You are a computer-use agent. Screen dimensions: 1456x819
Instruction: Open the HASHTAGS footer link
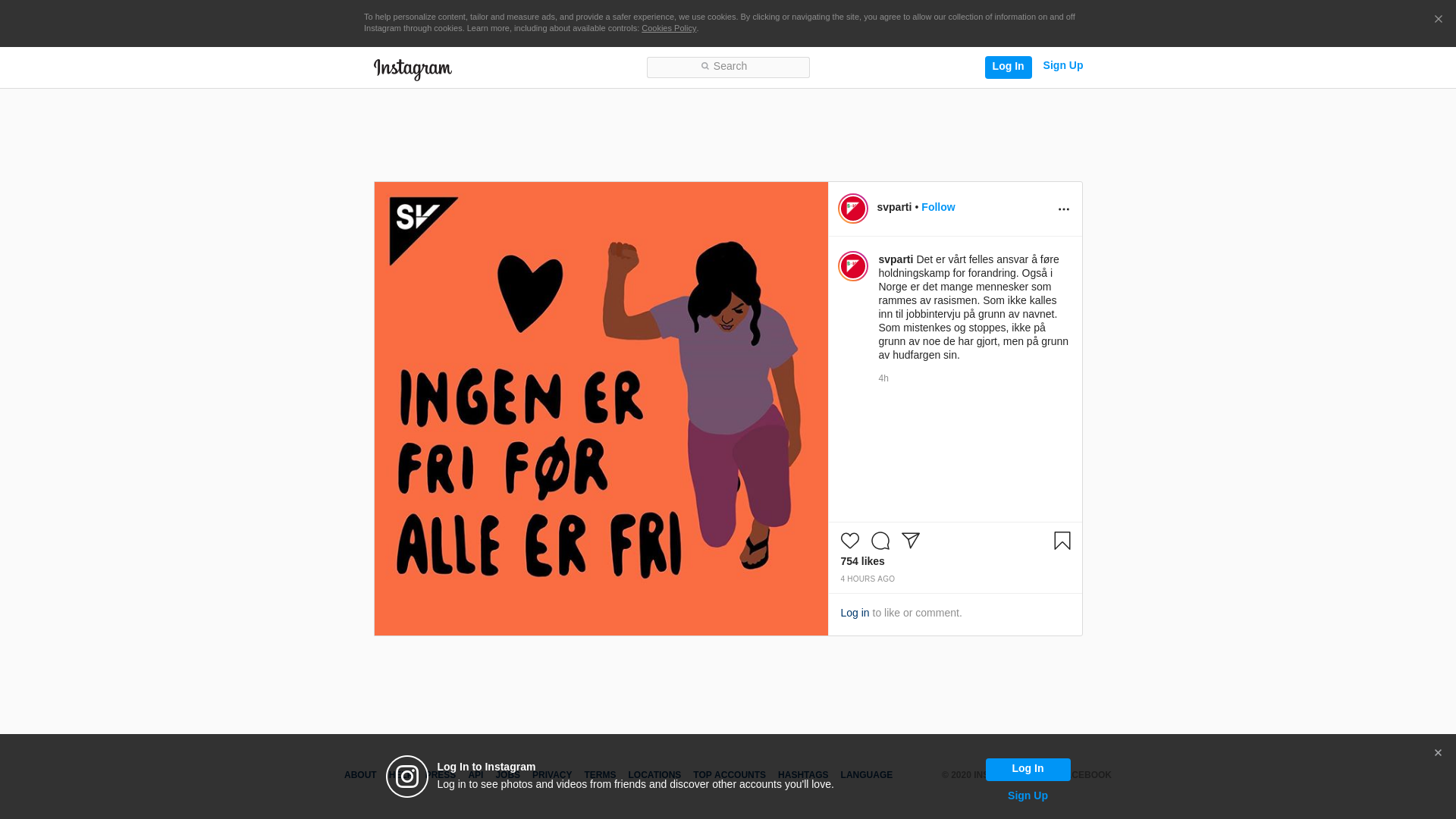[x=802, y=775]
